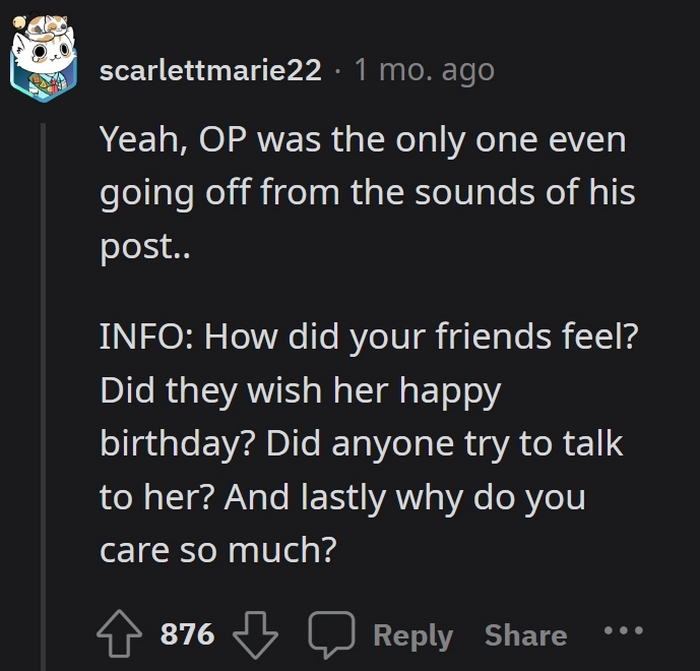Click the speech bubble reply icon

(331, 634)
